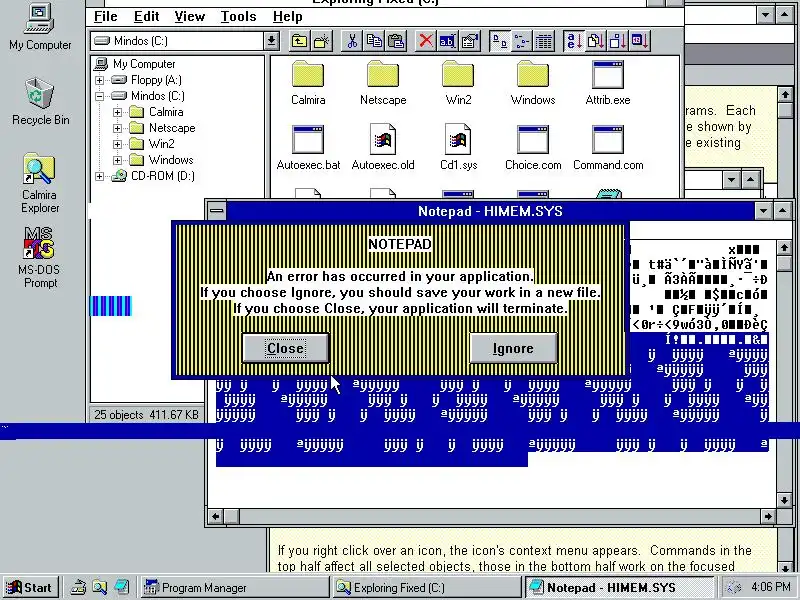
Task: Click the Copy toolbar icon
Action: click(374, 41)
